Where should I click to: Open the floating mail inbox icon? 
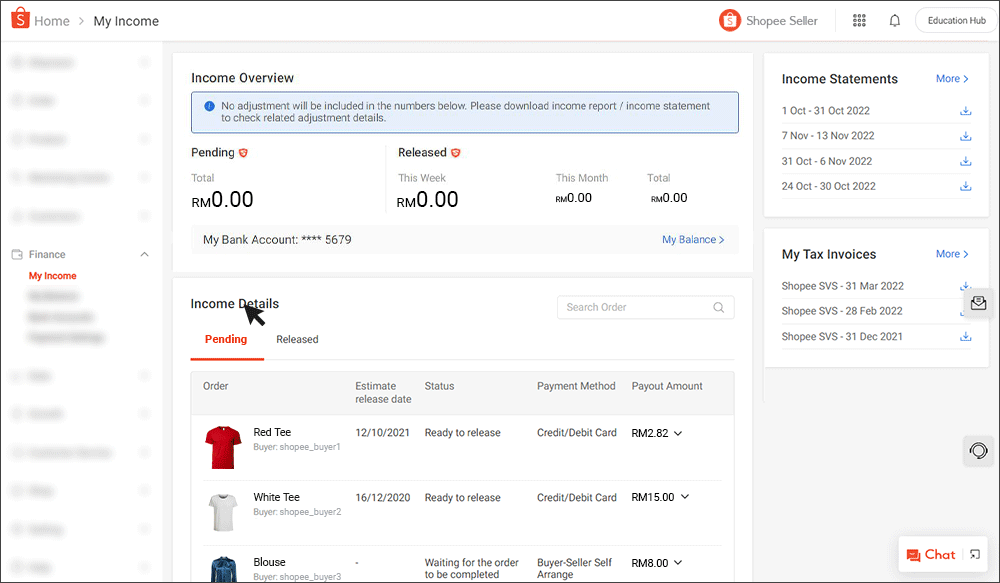tap(978, 303)
